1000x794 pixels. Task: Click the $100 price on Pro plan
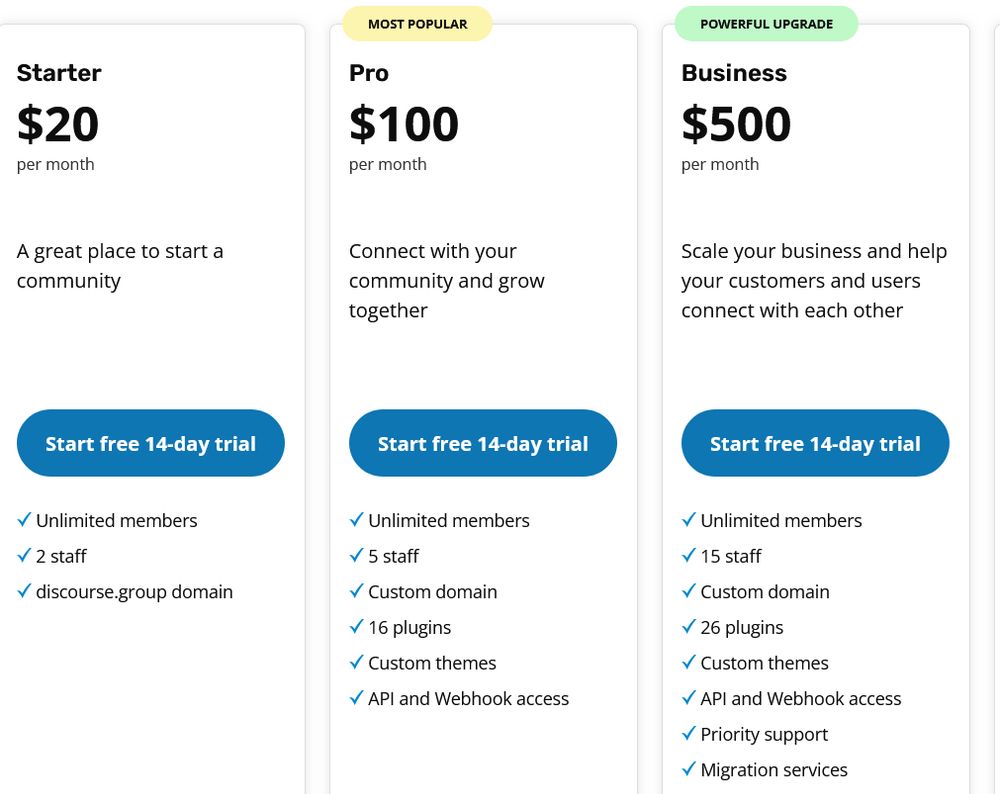coord(404,124)
